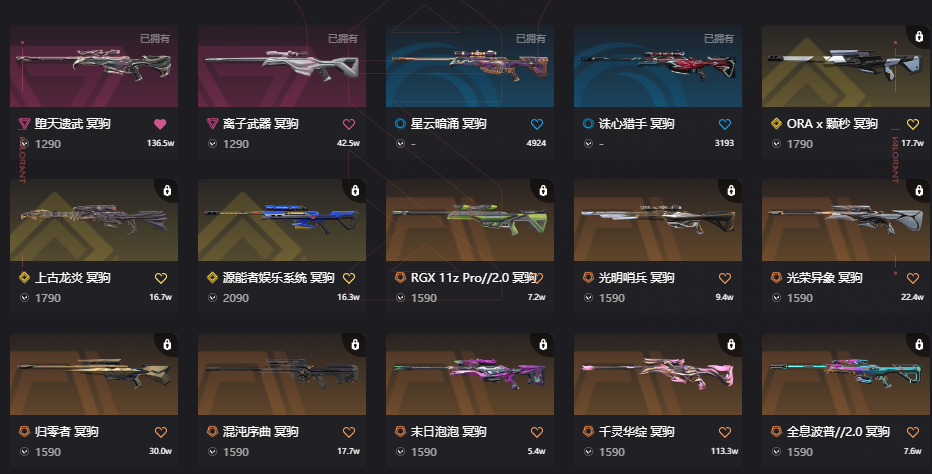The width and height of the screenshot is (932, 474).
Task: Click the yellow heart on 上古龙炎 冥驹
Action: (x=160, y=278)
